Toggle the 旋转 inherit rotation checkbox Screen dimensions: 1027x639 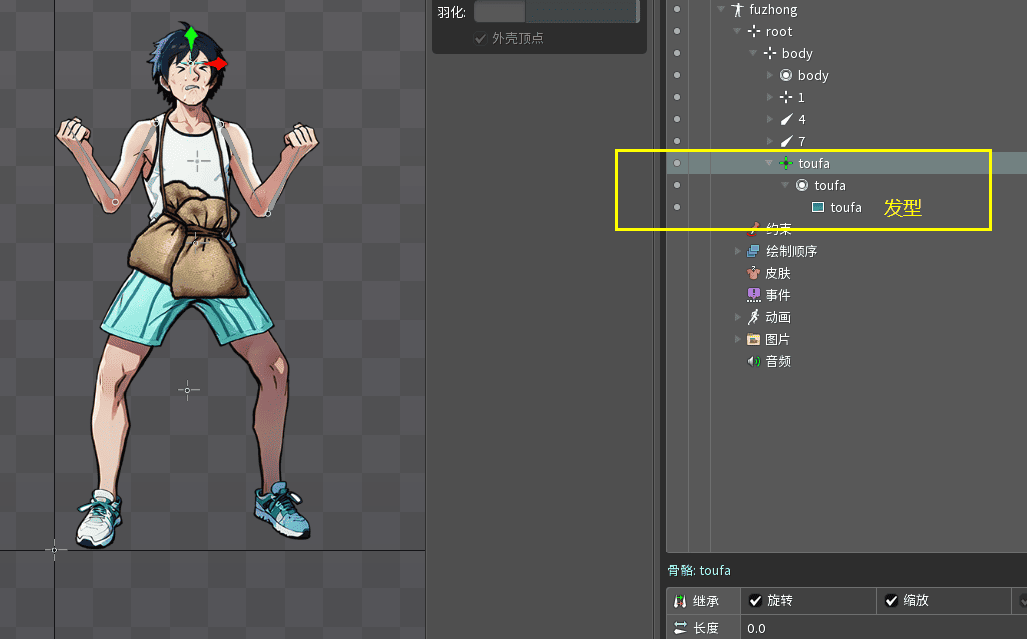[x=756, y=601]
